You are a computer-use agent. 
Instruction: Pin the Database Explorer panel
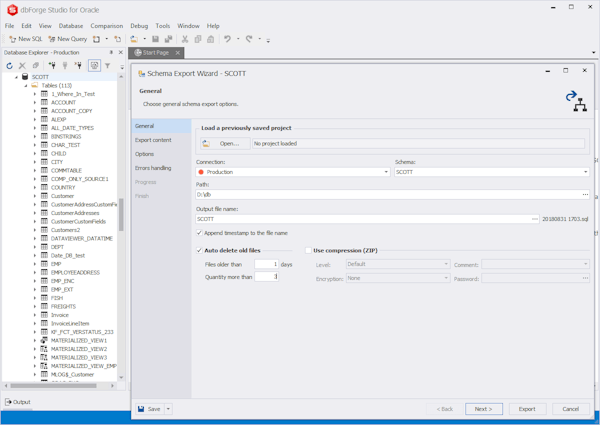pyautogui.click(x=111, y=52)
